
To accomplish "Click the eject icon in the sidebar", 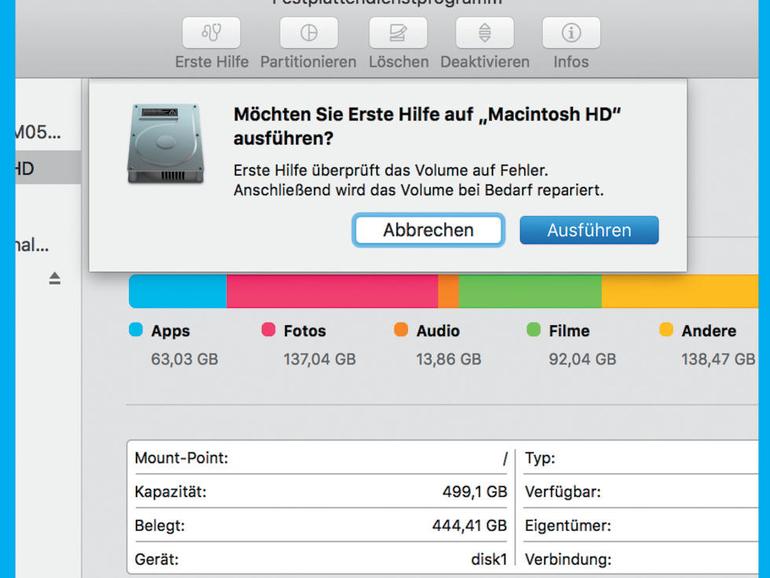I will pyautogui.click(x=55, y=278).
